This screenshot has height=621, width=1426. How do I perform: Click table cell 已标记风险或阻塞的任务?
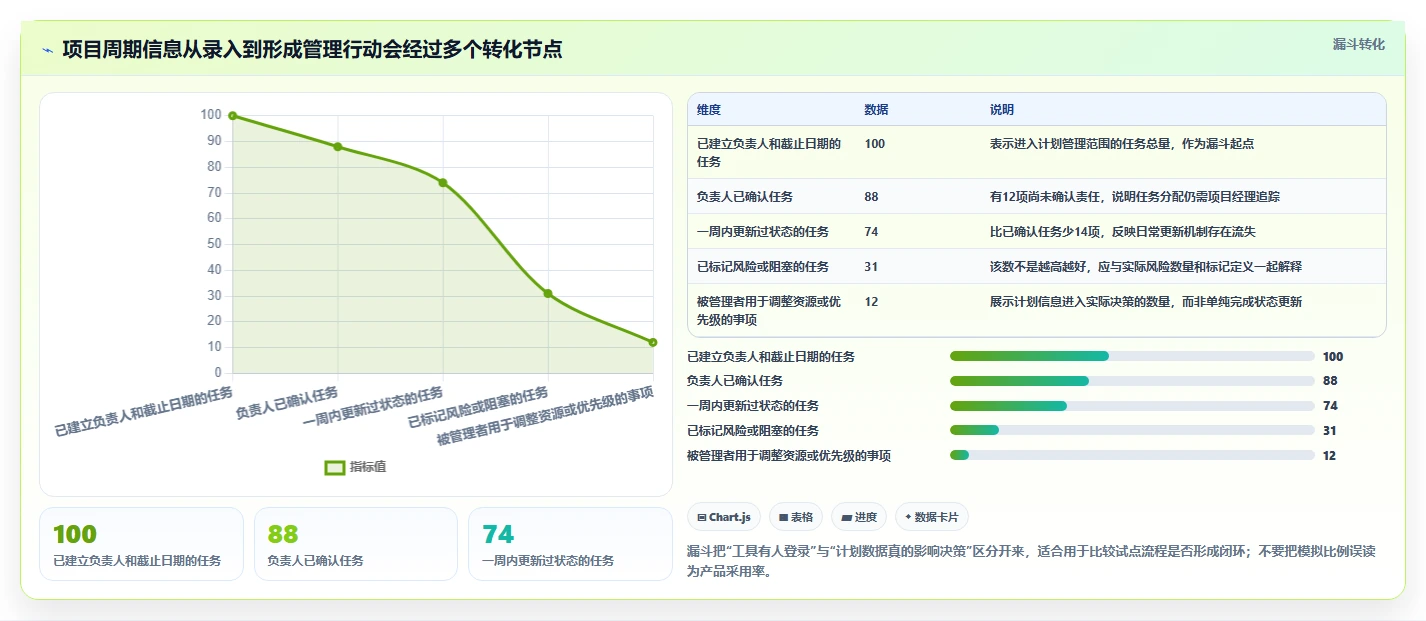[x=763, y=267]
